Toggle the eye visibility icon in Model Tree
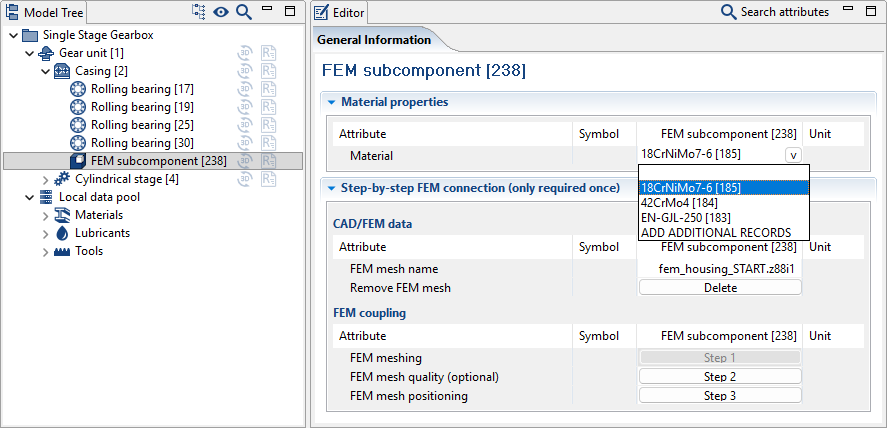This screenshot has height=428, width=887. (221, 12)
